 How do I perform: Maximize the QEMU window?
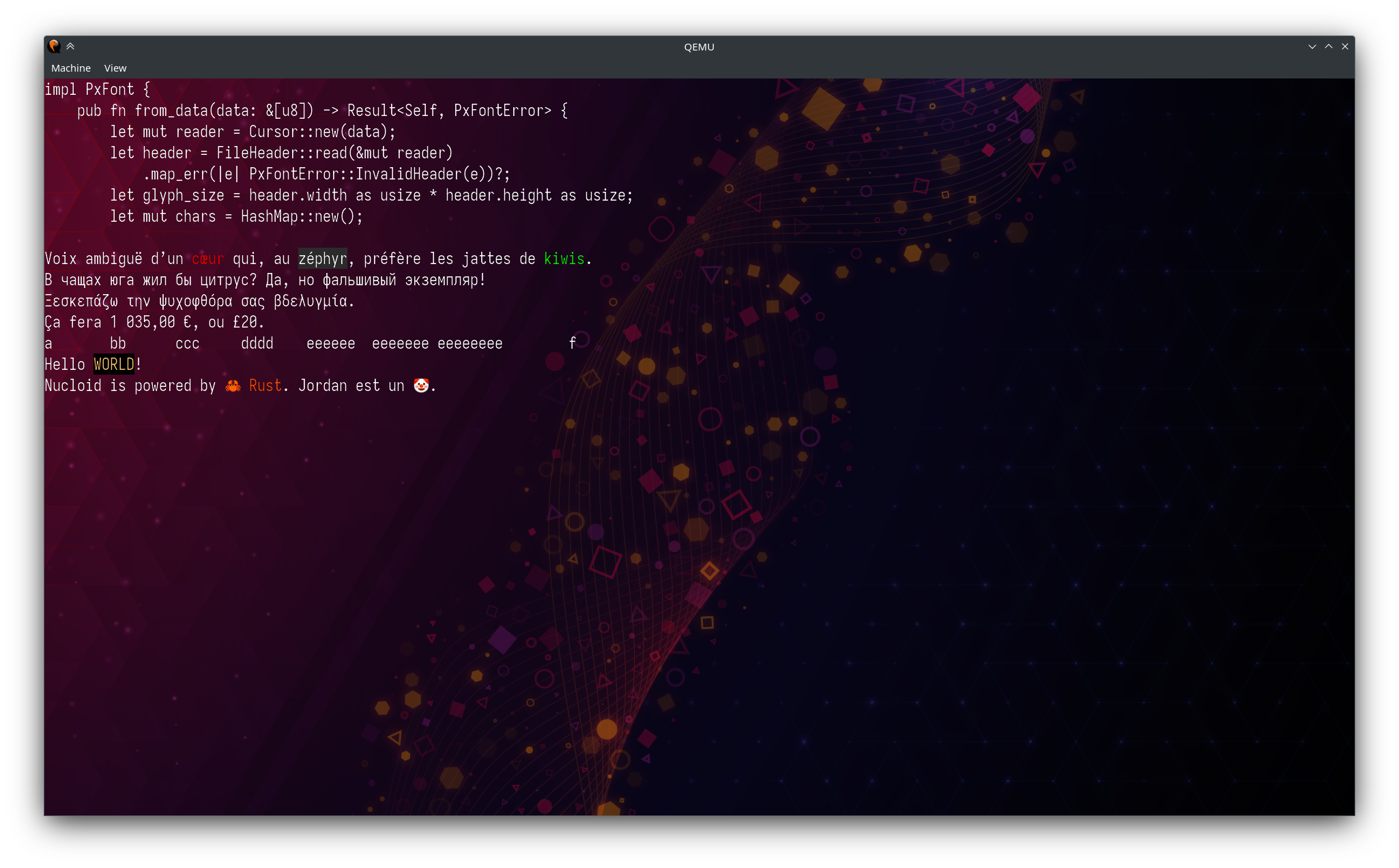(1329, 46)
